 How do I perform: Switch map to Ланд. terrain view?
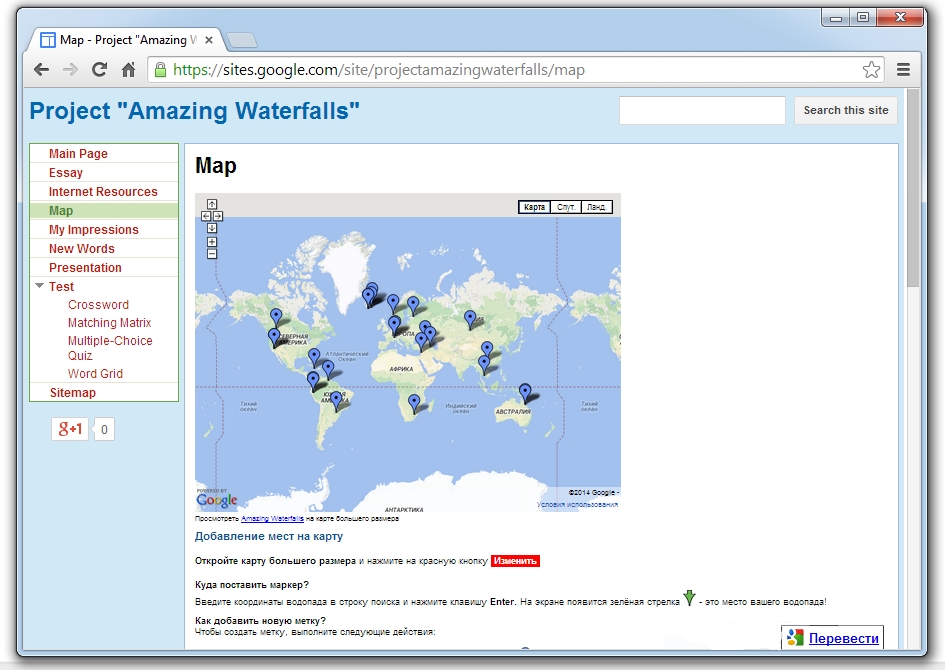[596, 207]
